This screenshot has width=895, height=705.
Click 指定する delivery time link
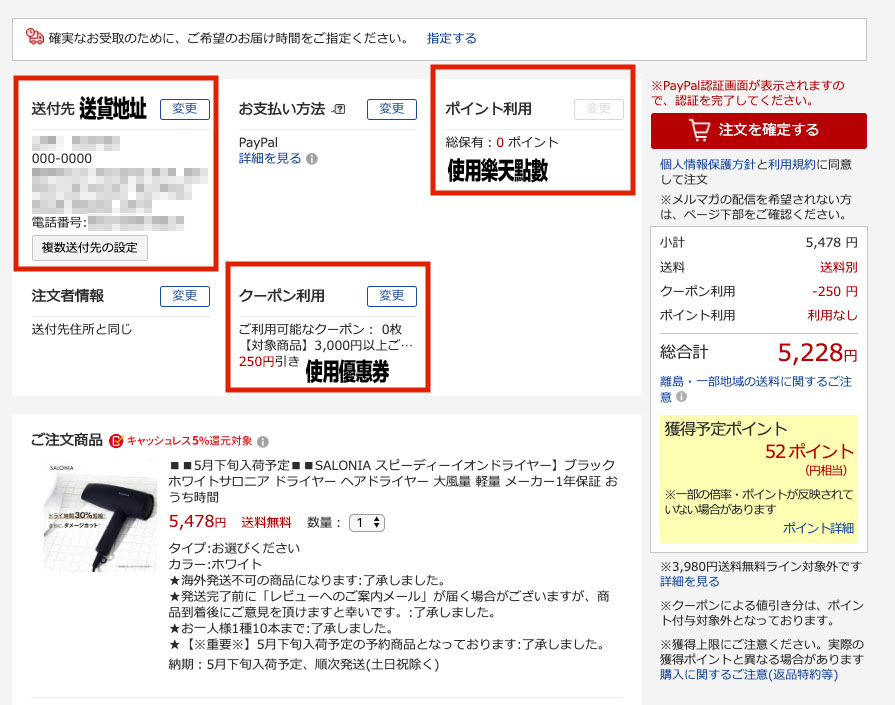click(x=451, y=38)
